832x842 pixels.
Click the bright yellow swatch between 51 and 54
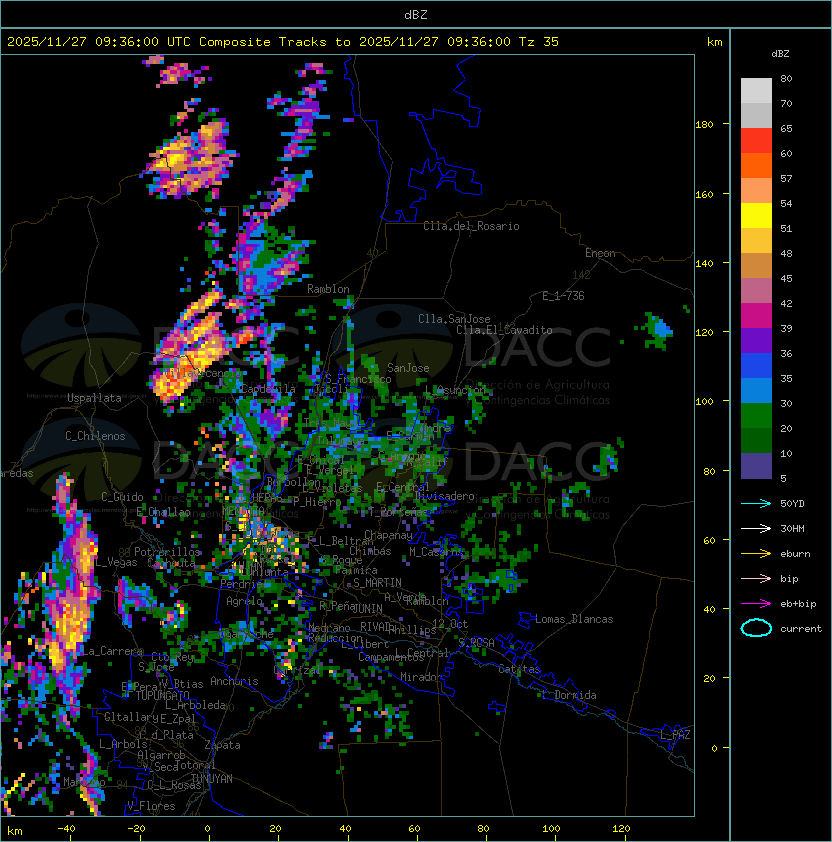[x=756, y=215]
